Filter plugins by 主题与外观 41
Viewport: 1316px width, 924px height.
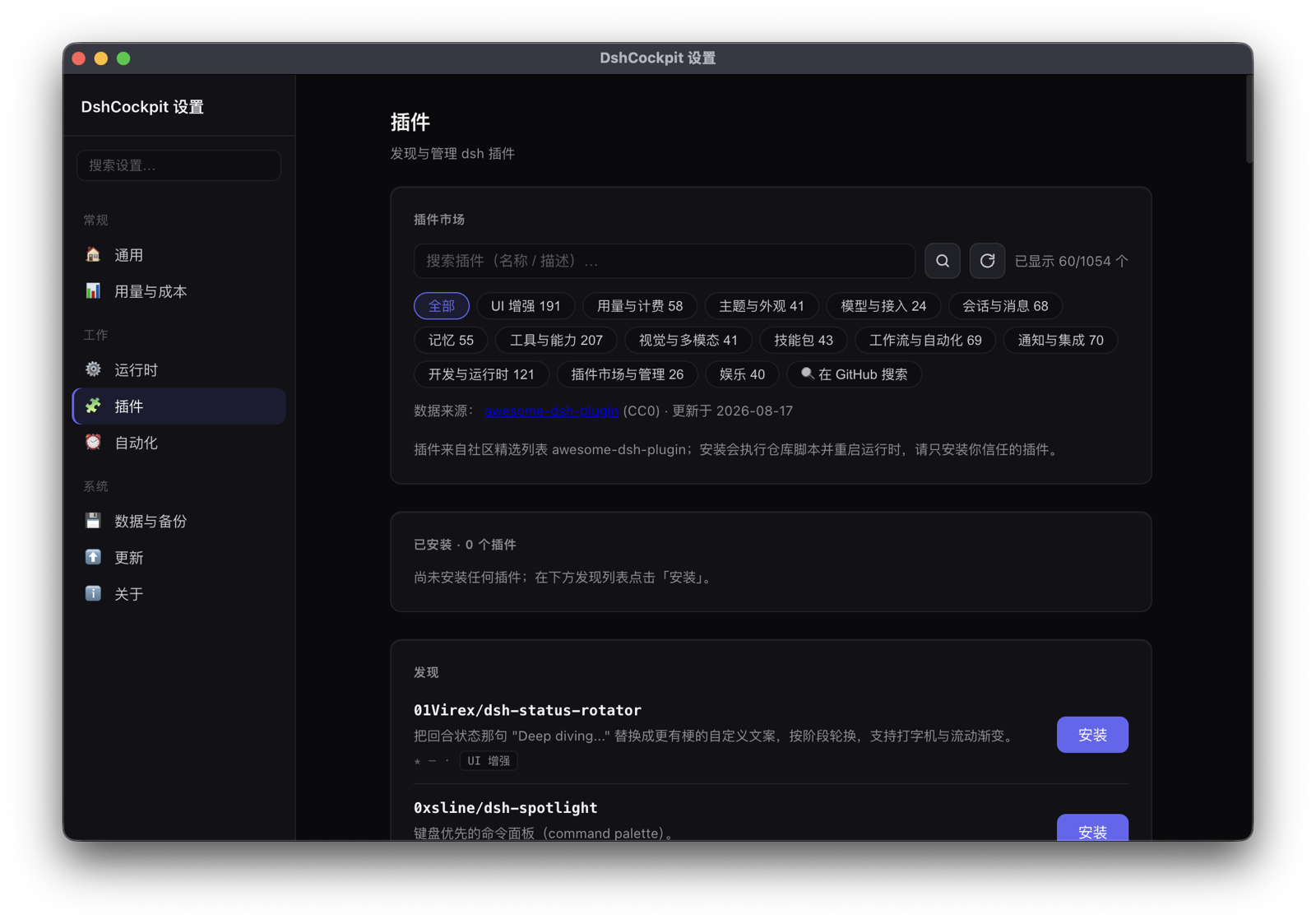pyautogui.click(x=762, y=306)
